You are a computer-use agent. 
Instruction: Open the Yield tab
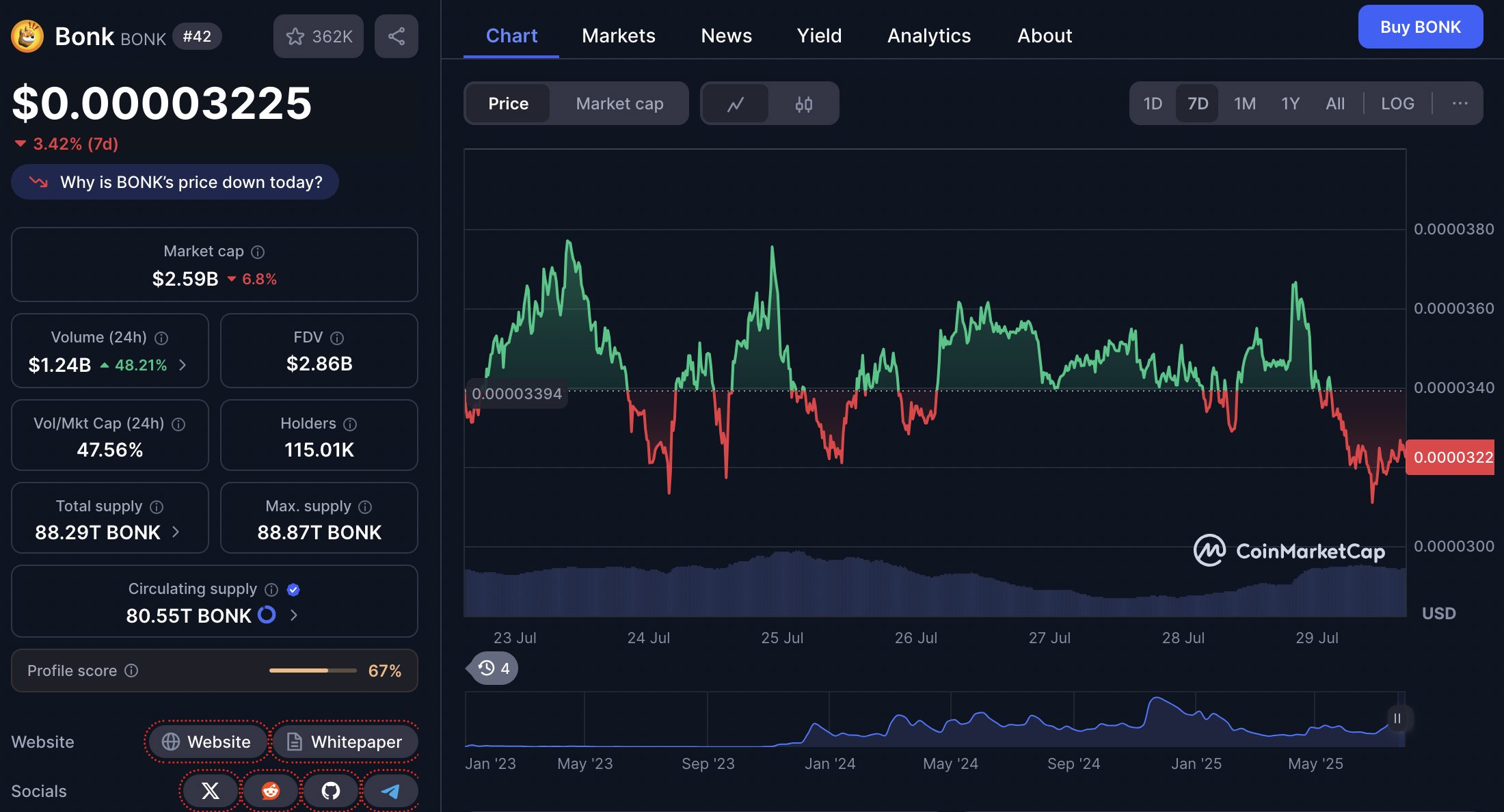[819, 36]
